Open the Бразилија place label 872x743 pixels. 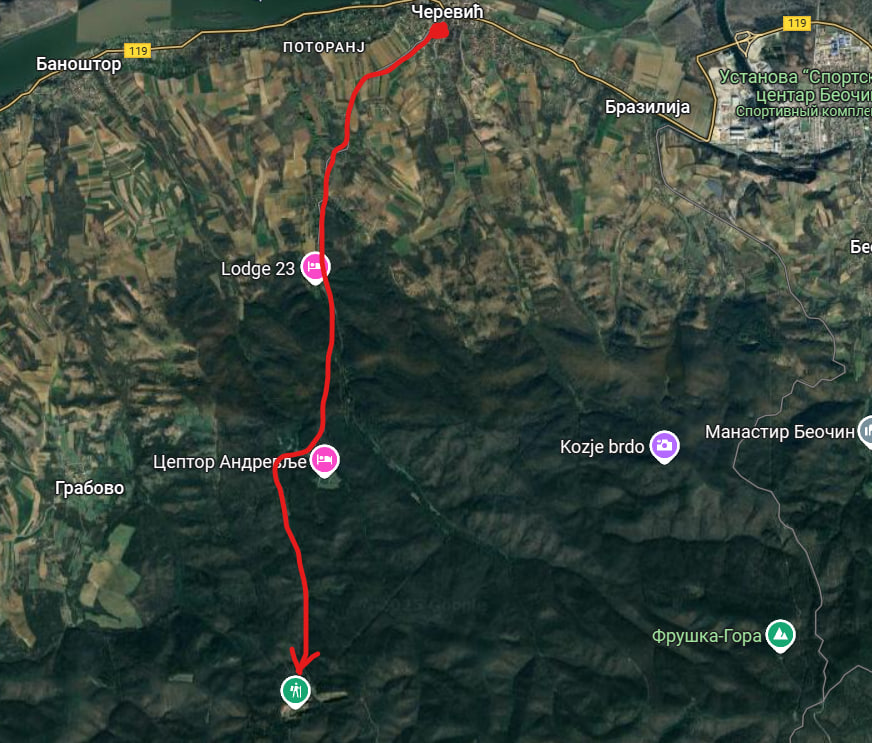[647, 107]
